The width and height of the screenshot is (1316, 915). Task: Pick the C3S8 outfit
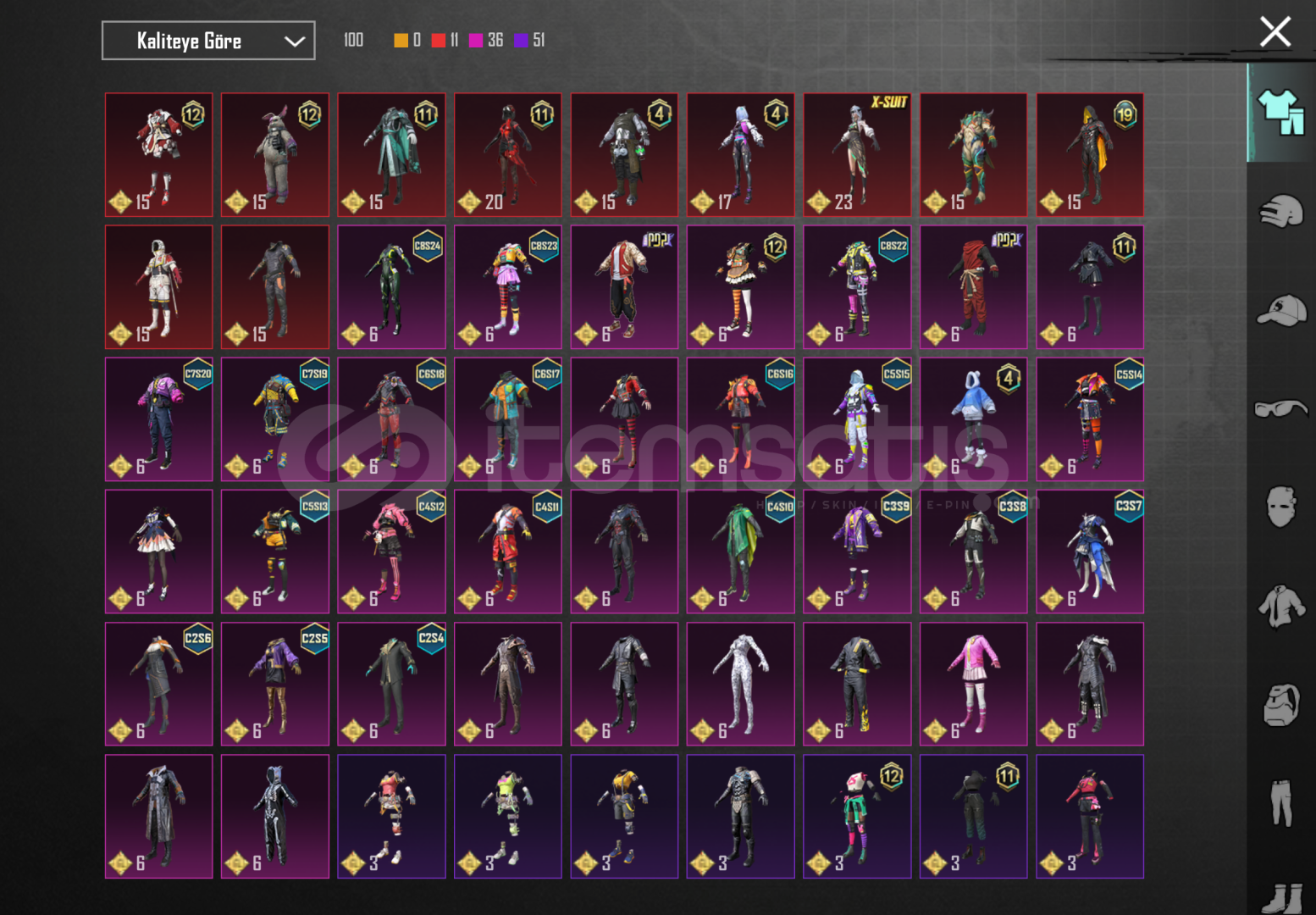point(974,552)
